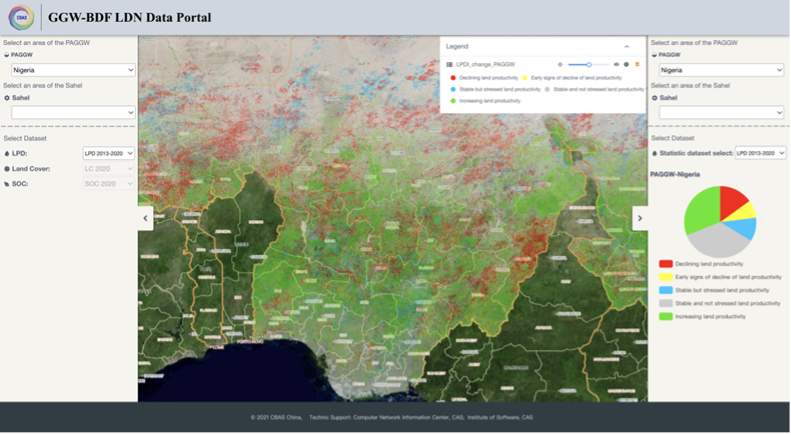Click the dark info icon in Legend

626,63
